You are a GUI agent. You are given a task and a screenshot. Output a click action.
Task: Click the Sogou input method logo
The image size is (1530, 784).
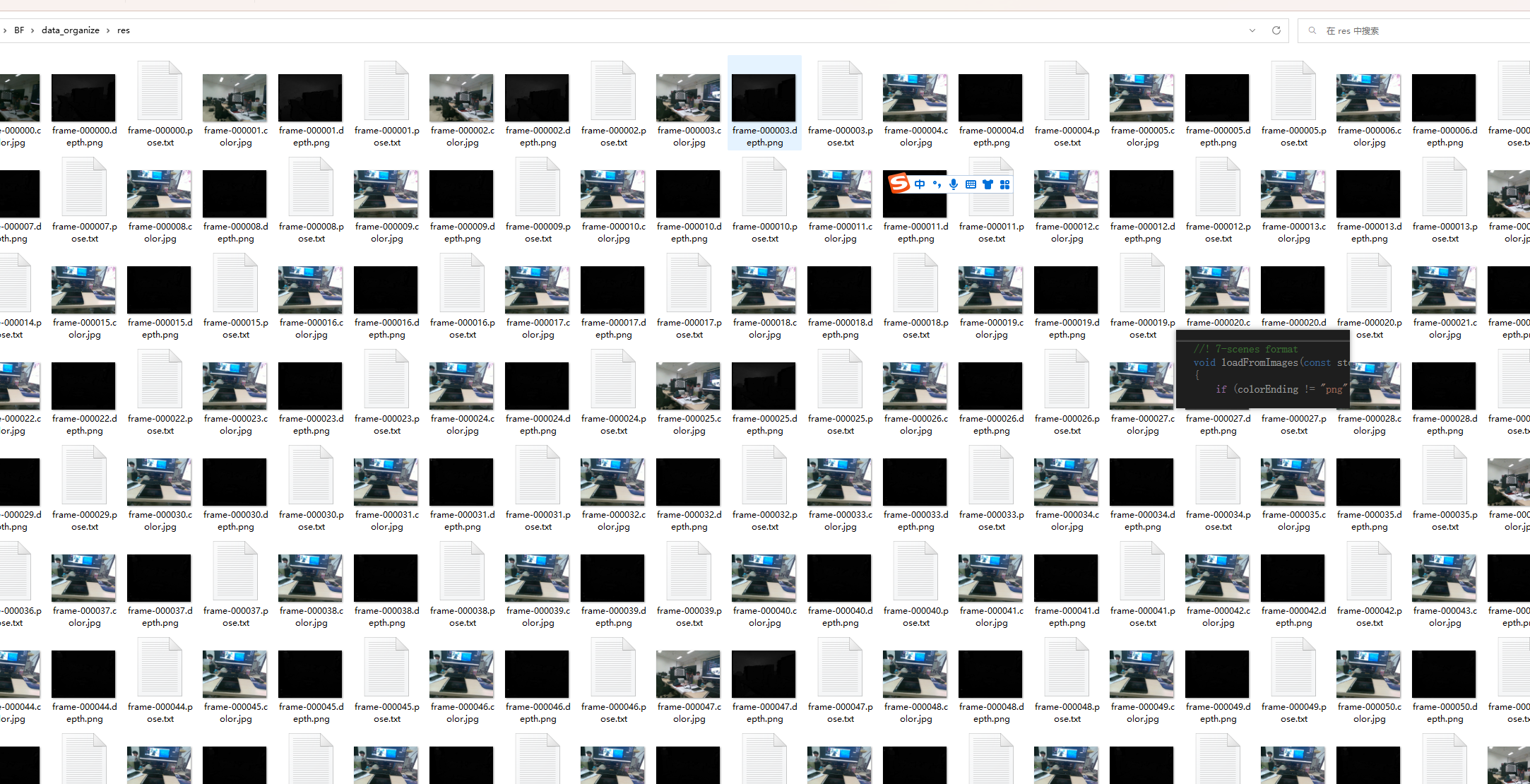[899, 184]
